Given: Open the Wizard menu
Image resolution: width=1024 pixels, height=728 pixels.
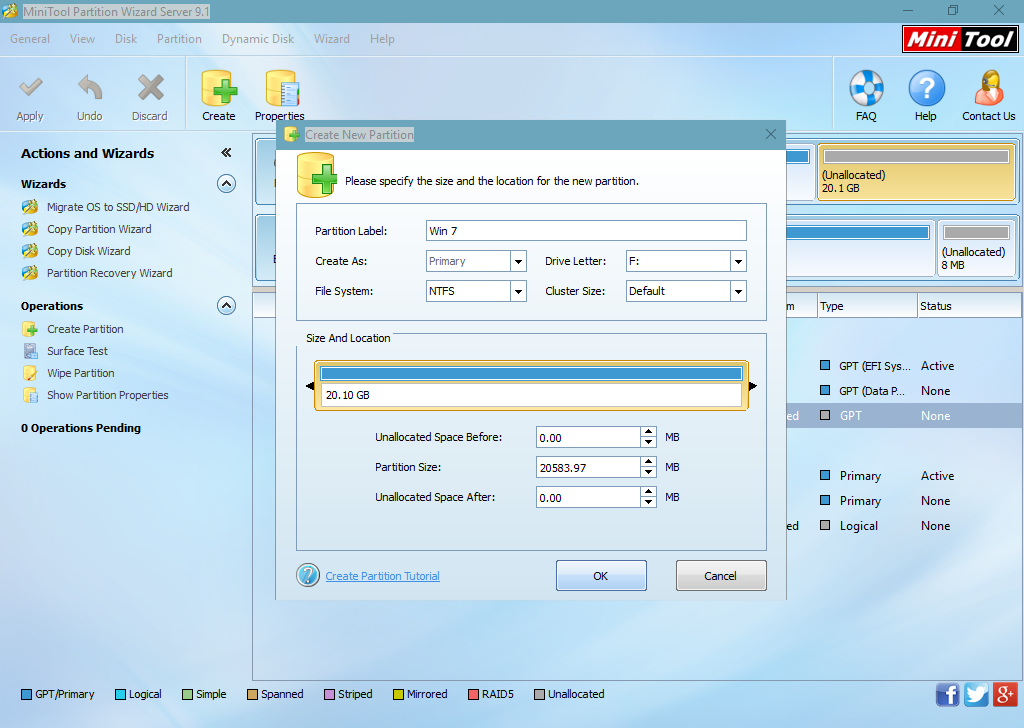Looking at the screenshot, I should pyautogui.click(x=332, y=39).
